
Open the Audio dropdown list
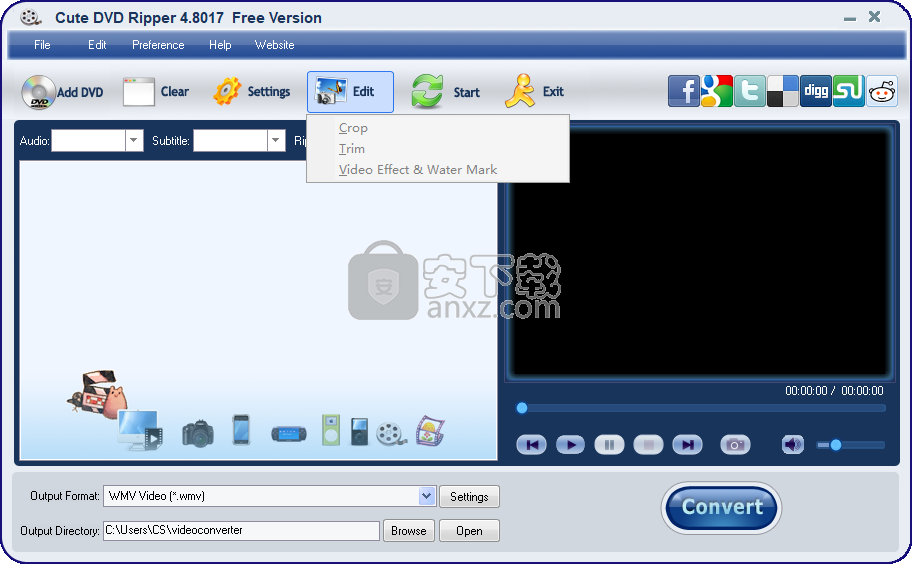point(134,140)
